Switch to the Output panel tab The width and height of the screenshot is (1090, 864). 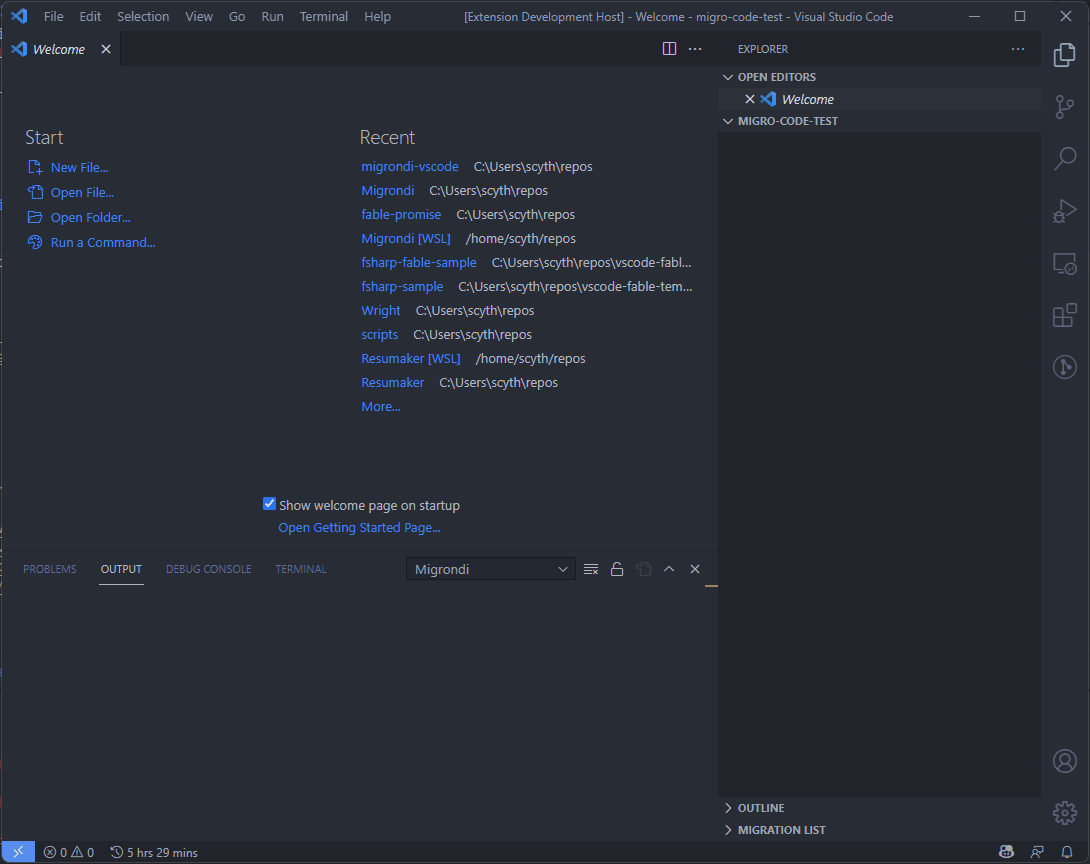tap(121, 569)
